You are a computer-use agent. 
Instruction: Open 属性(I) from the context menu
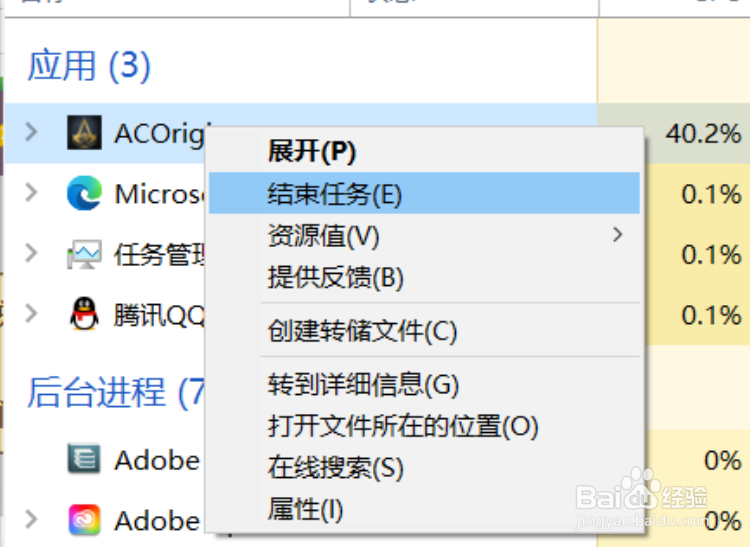(305, 510)
